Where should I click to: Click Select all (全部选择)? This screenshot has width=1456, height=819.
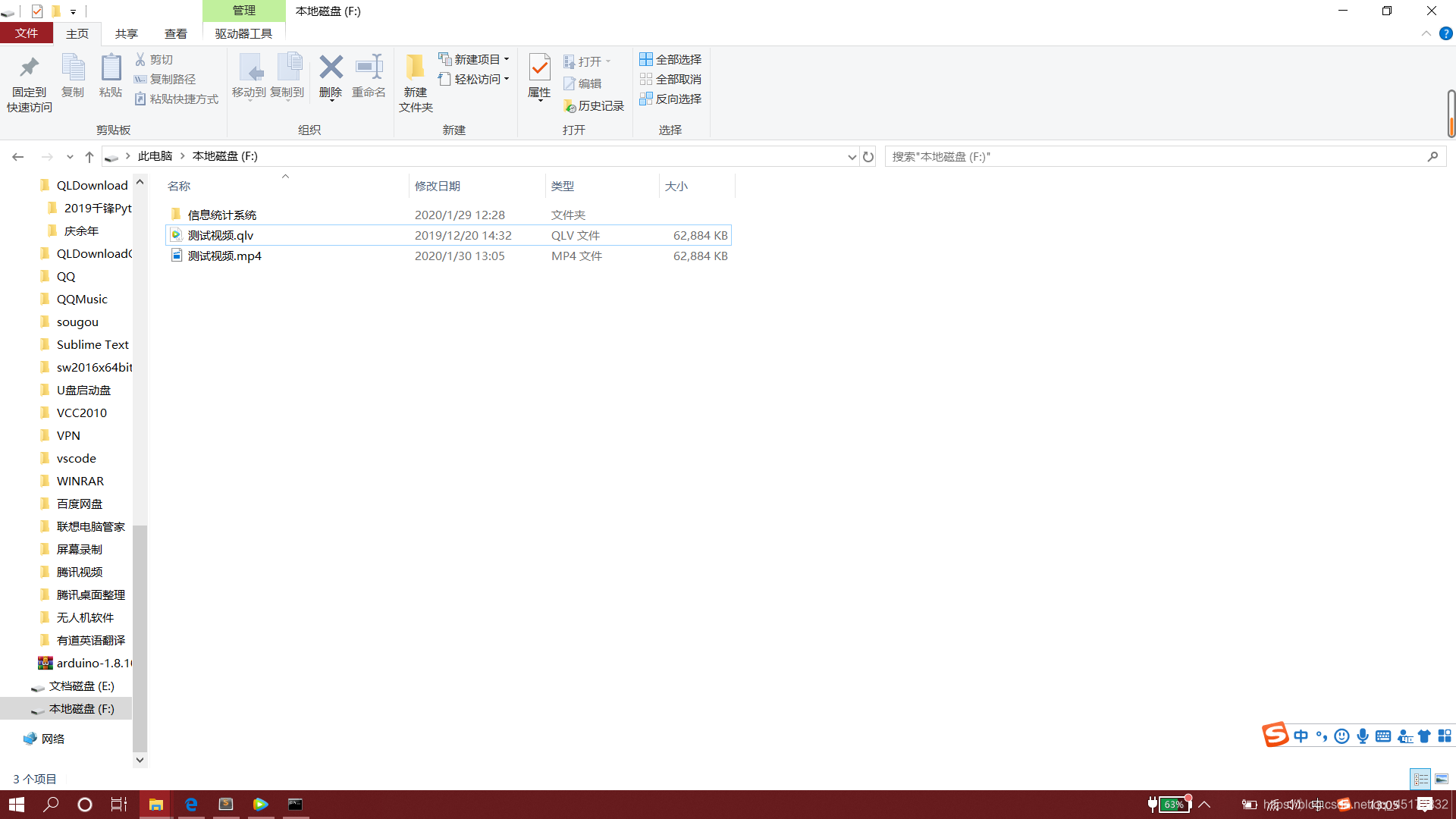pos(670,59)
